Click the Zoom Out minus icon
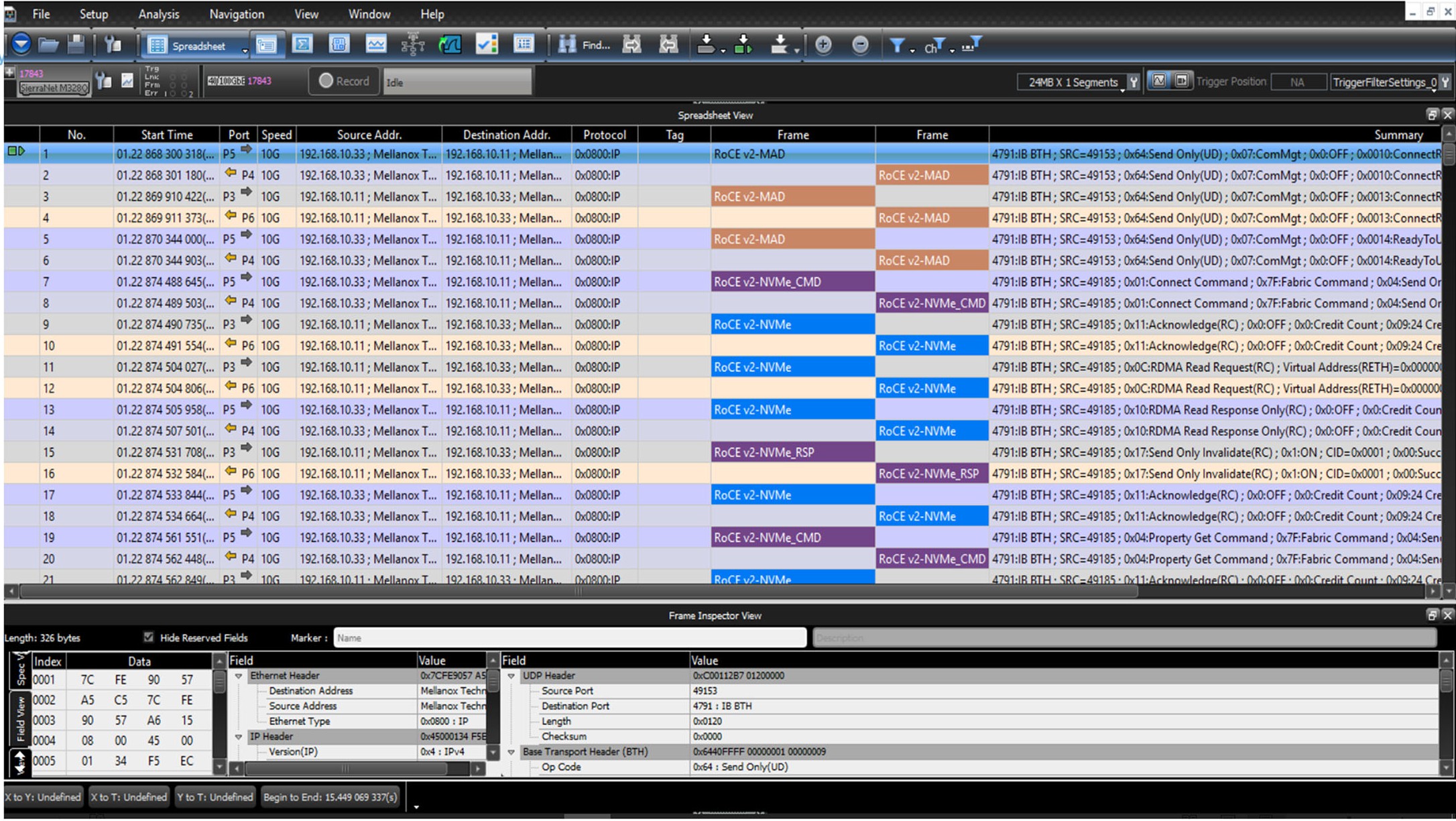1456x821 pixels. [860, 45]
